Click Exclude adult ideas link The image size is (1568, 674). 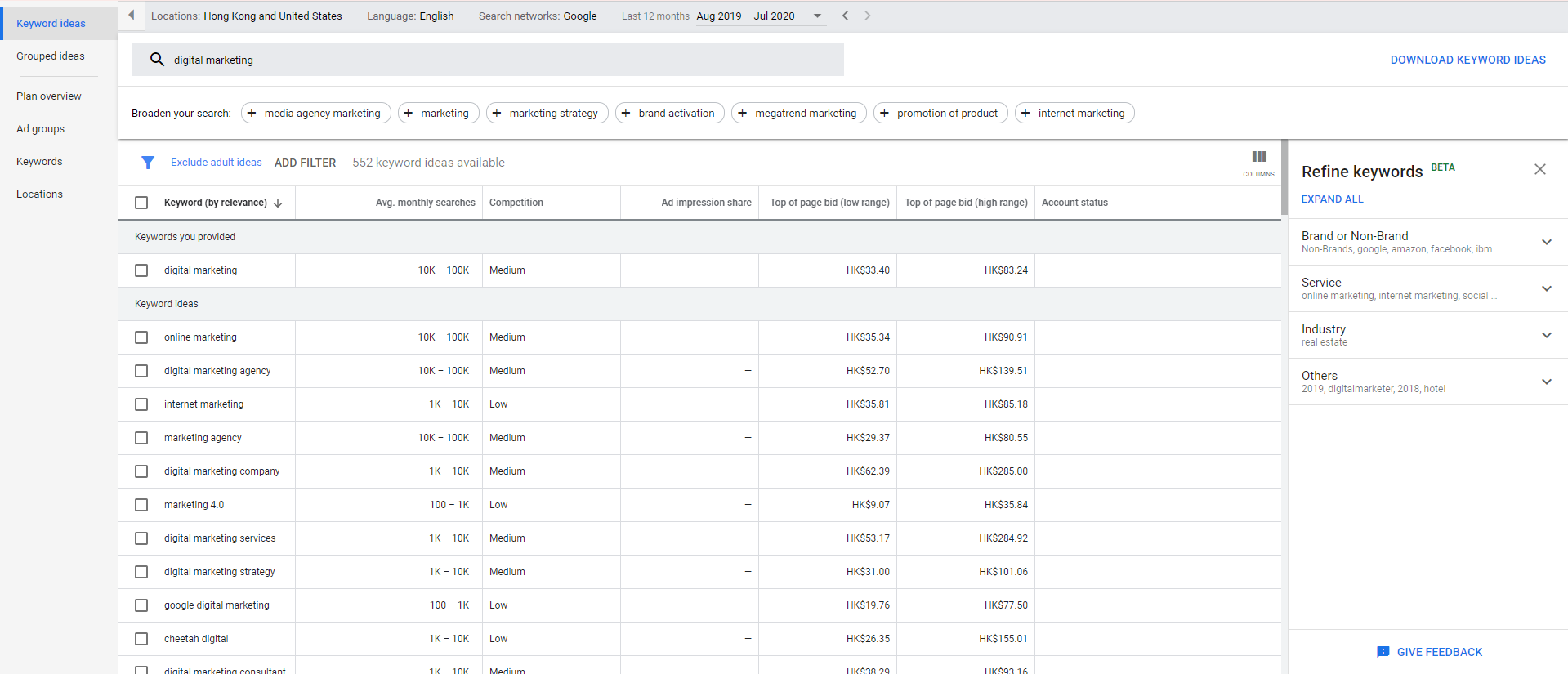pyautogui.click(x=217, y=163)
